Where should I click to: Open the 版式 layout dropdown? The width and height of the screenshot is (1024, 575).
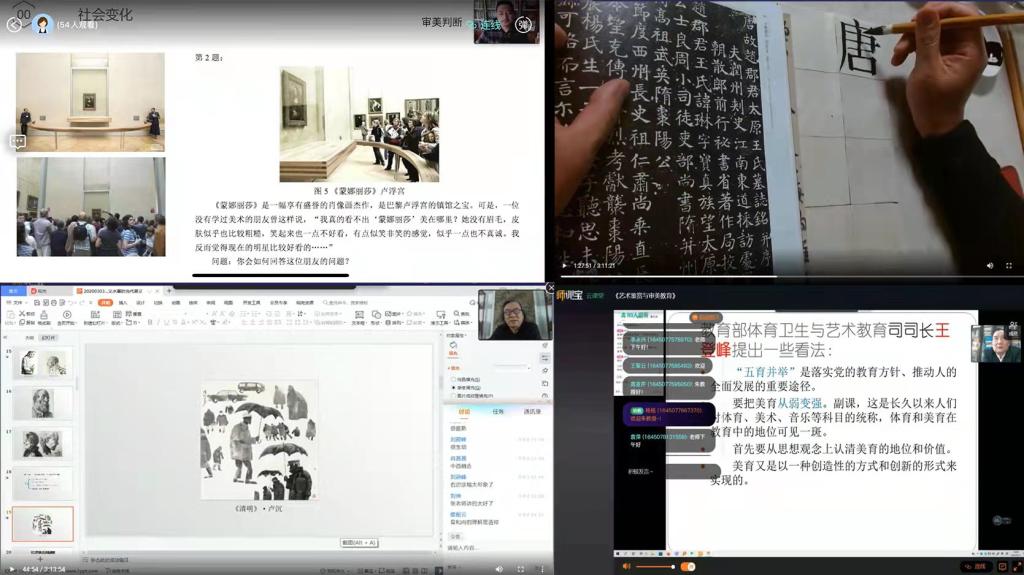point(117,322)
